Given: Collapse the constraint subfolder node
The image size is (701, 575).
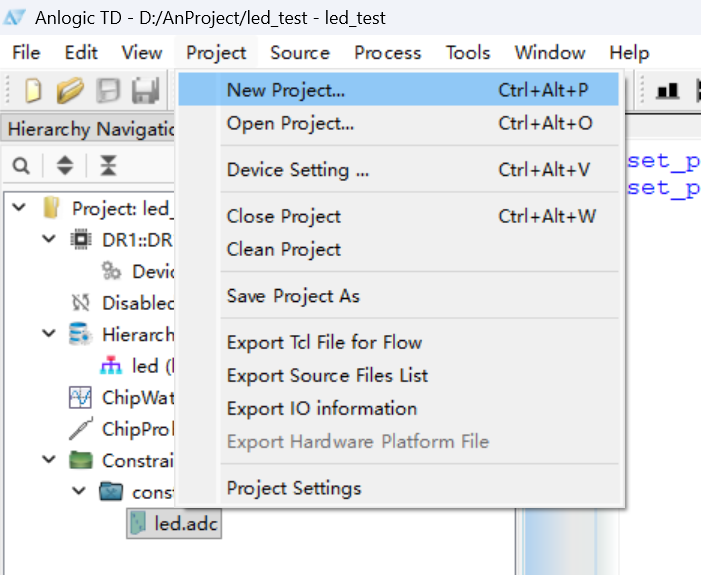Looking at the screenshot, I should point(79,491).
